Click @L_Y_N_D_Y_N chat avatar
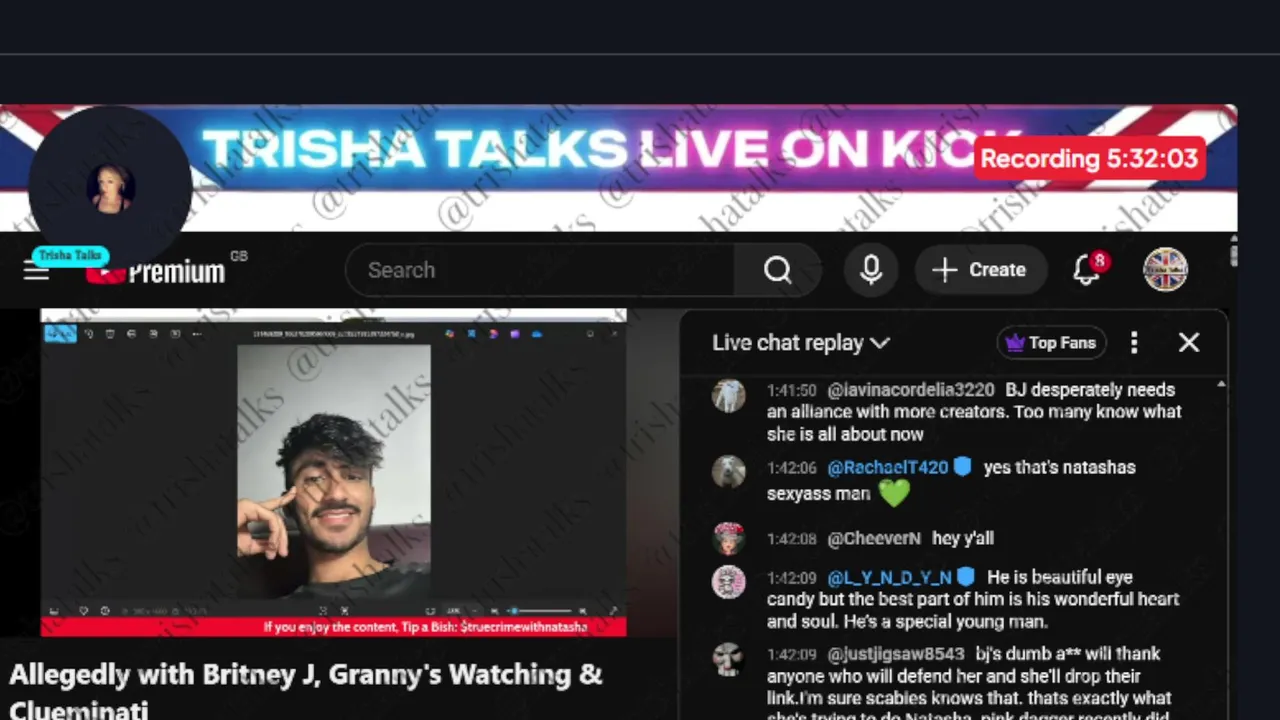 [x=728, y=583]
